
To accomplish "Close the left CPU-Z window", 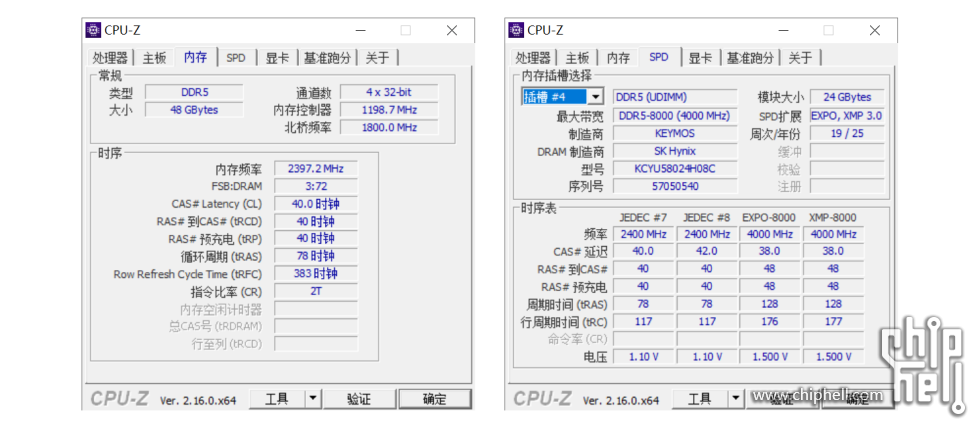I will (452, 30).
